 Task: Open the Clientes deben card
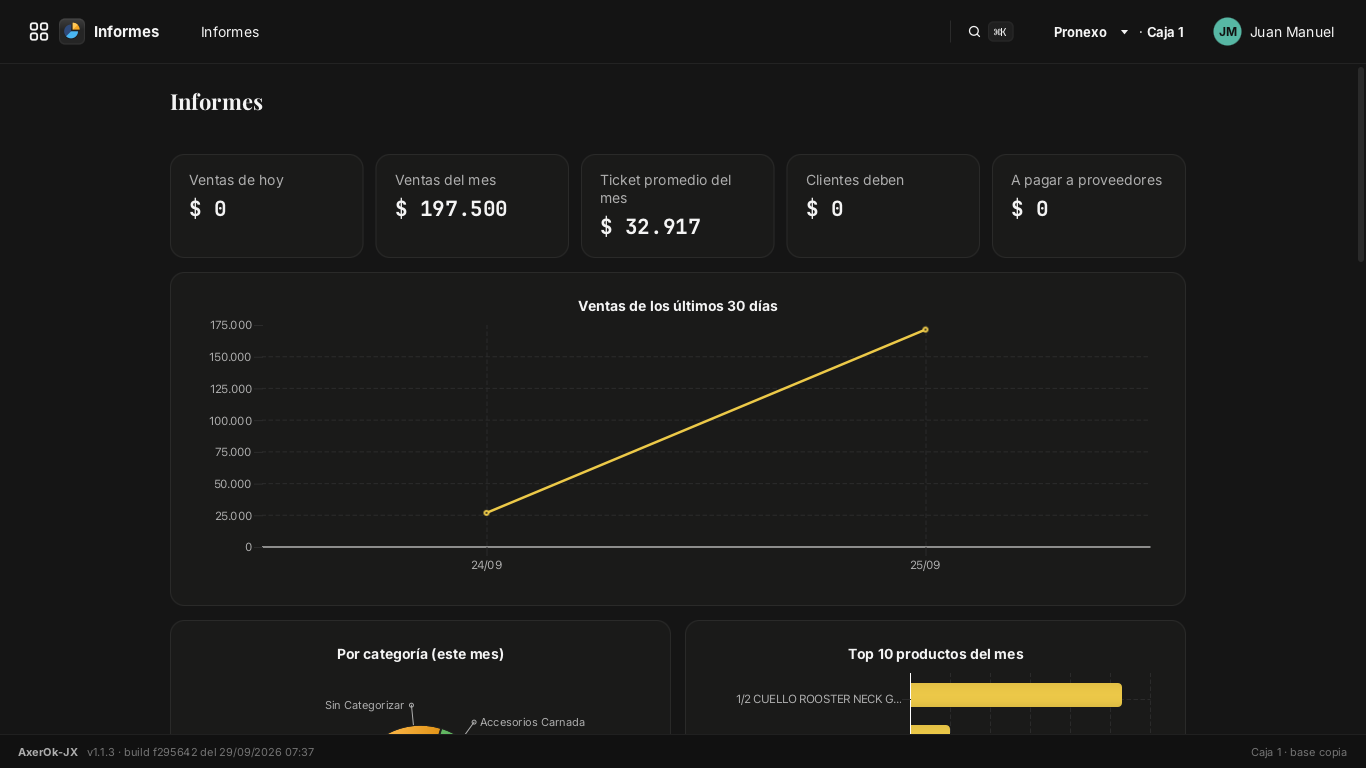point(883,206)
